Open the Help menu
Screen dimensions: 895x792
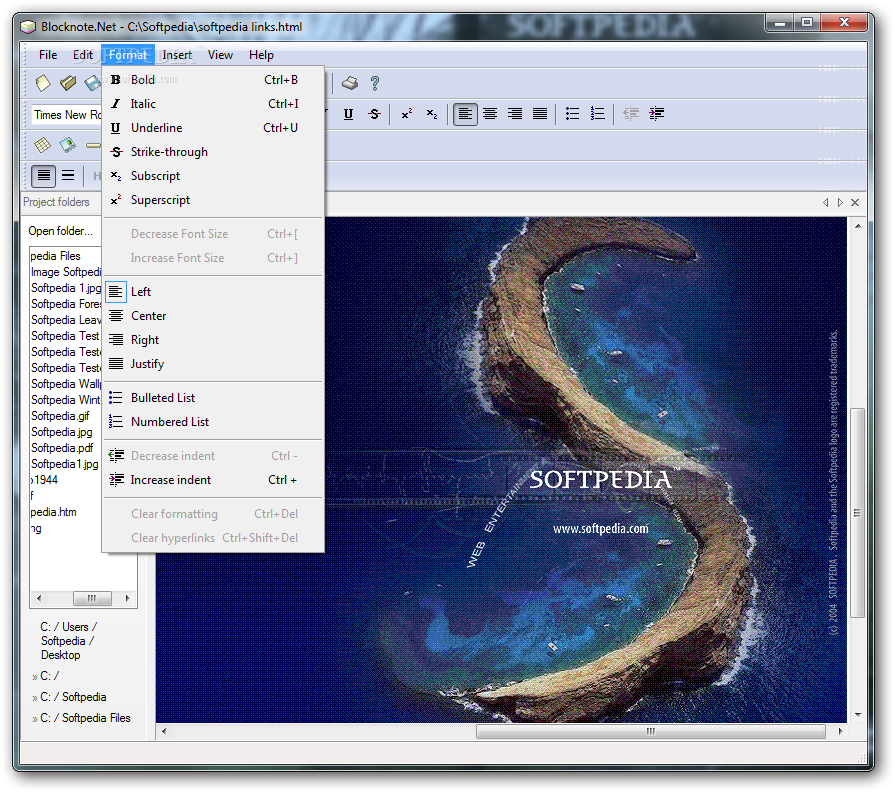(x=261, y=55)
